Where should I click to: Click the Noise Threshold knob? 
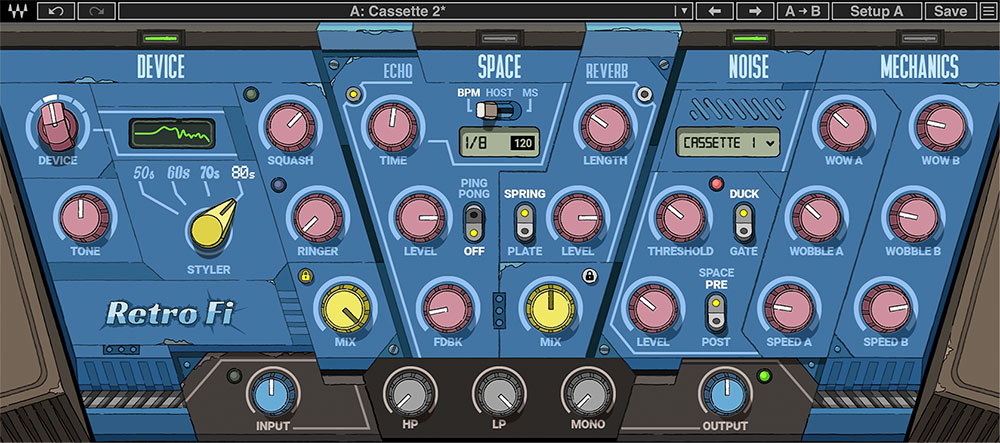pos(680,217)
